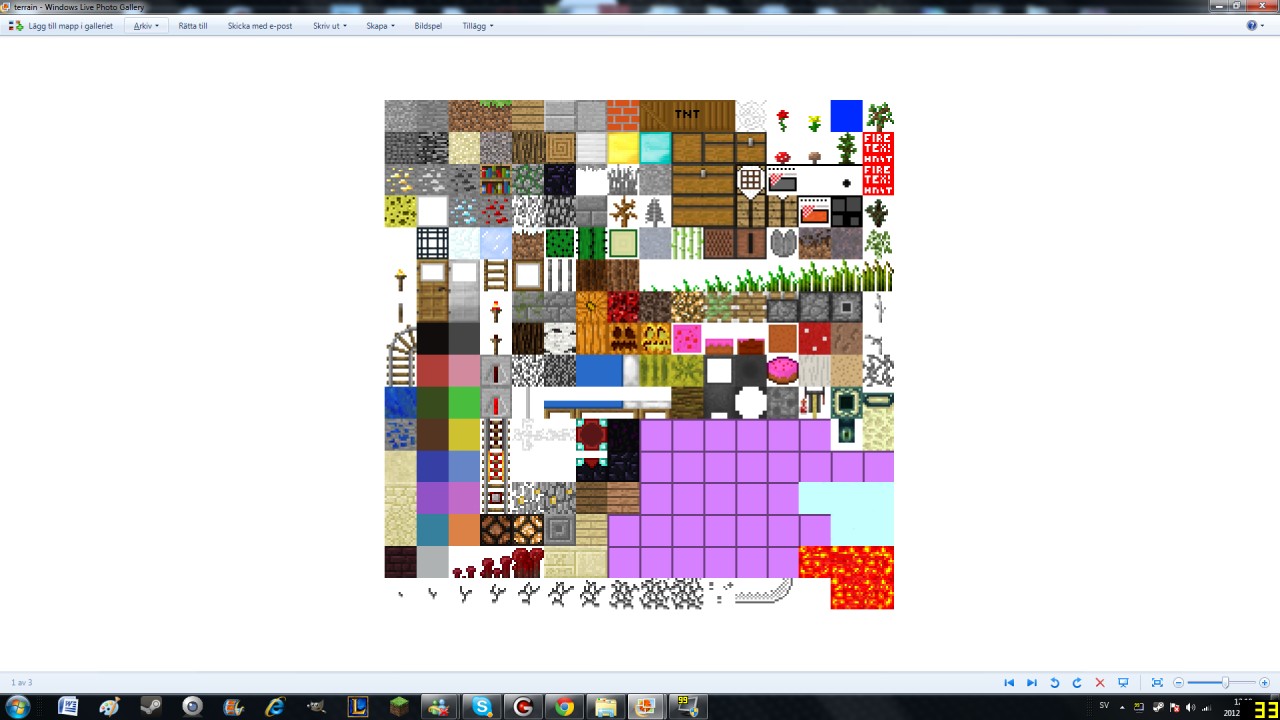Select Bildspel from the toolbar

[428, 26]
